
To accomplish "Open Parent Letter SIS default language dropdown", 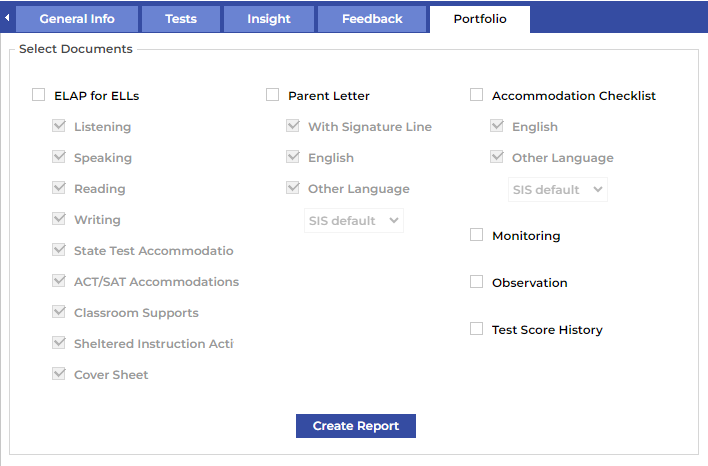I will coord(354,220).
